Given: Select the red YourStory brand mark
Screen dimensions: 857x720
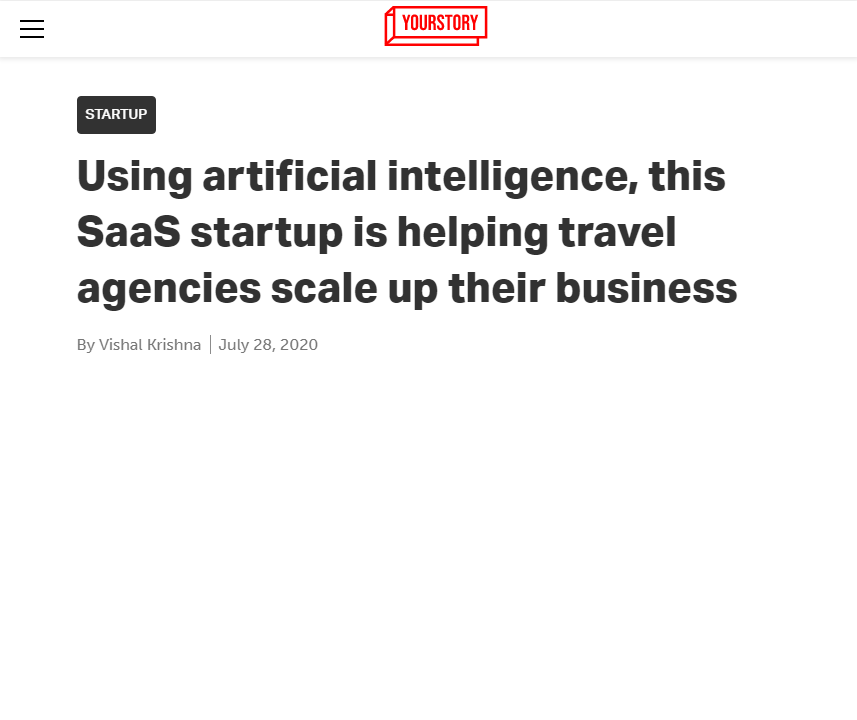Looking at the screenshot, I should 435,26.
